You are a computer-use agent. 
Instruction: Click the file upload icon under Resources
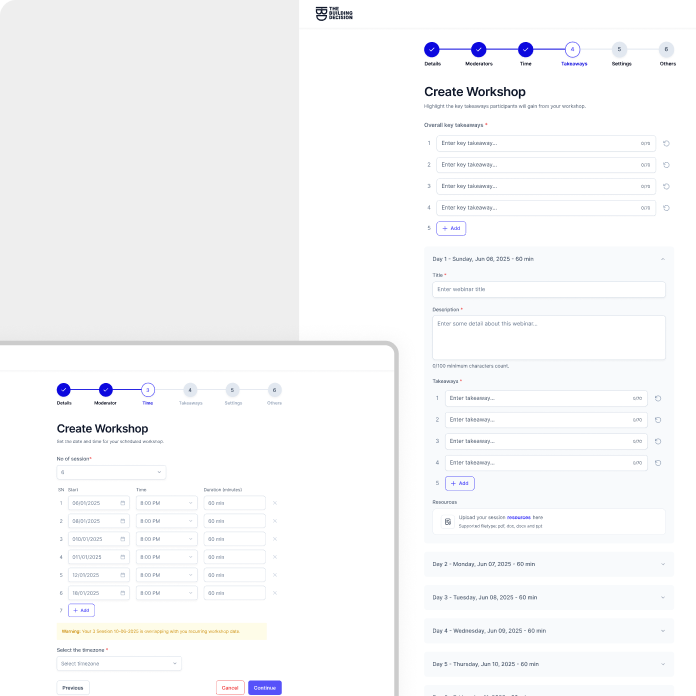[x=448, y=521]
